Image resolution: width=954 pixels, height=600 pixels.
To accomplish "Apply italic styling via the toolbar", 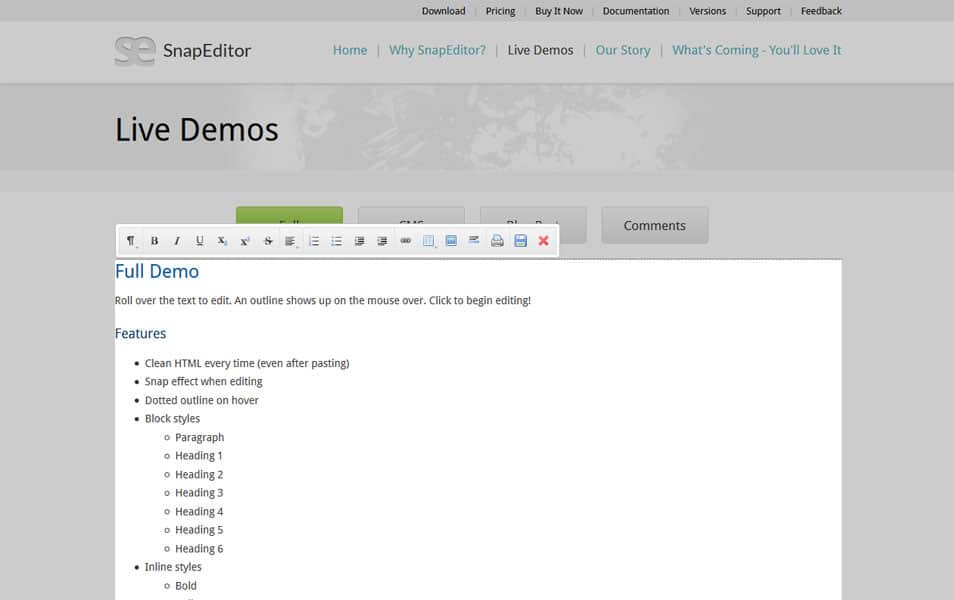I will [x=176, y=240].
